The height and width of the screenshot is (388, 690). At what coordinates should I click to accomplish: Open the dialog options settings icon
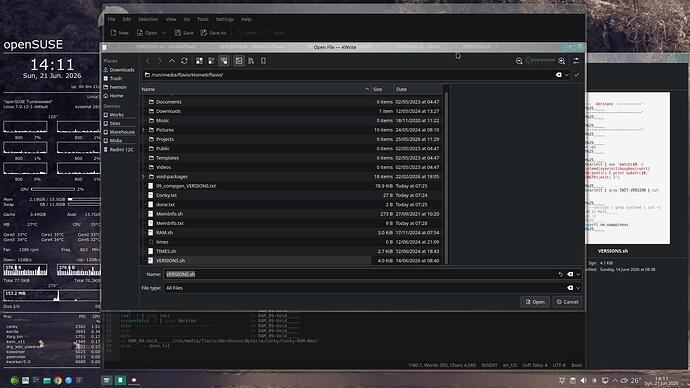[576, 61]
